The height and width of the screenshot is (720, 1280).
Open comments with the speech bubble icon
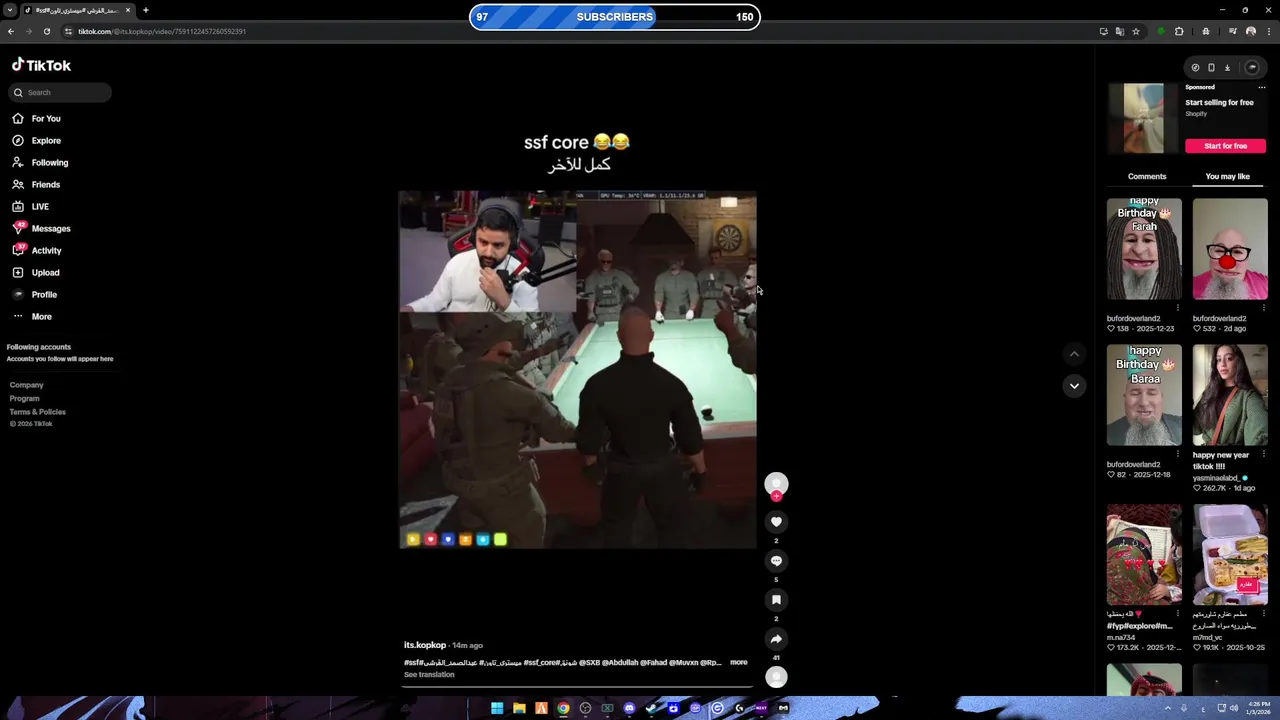tap(776, 560)
